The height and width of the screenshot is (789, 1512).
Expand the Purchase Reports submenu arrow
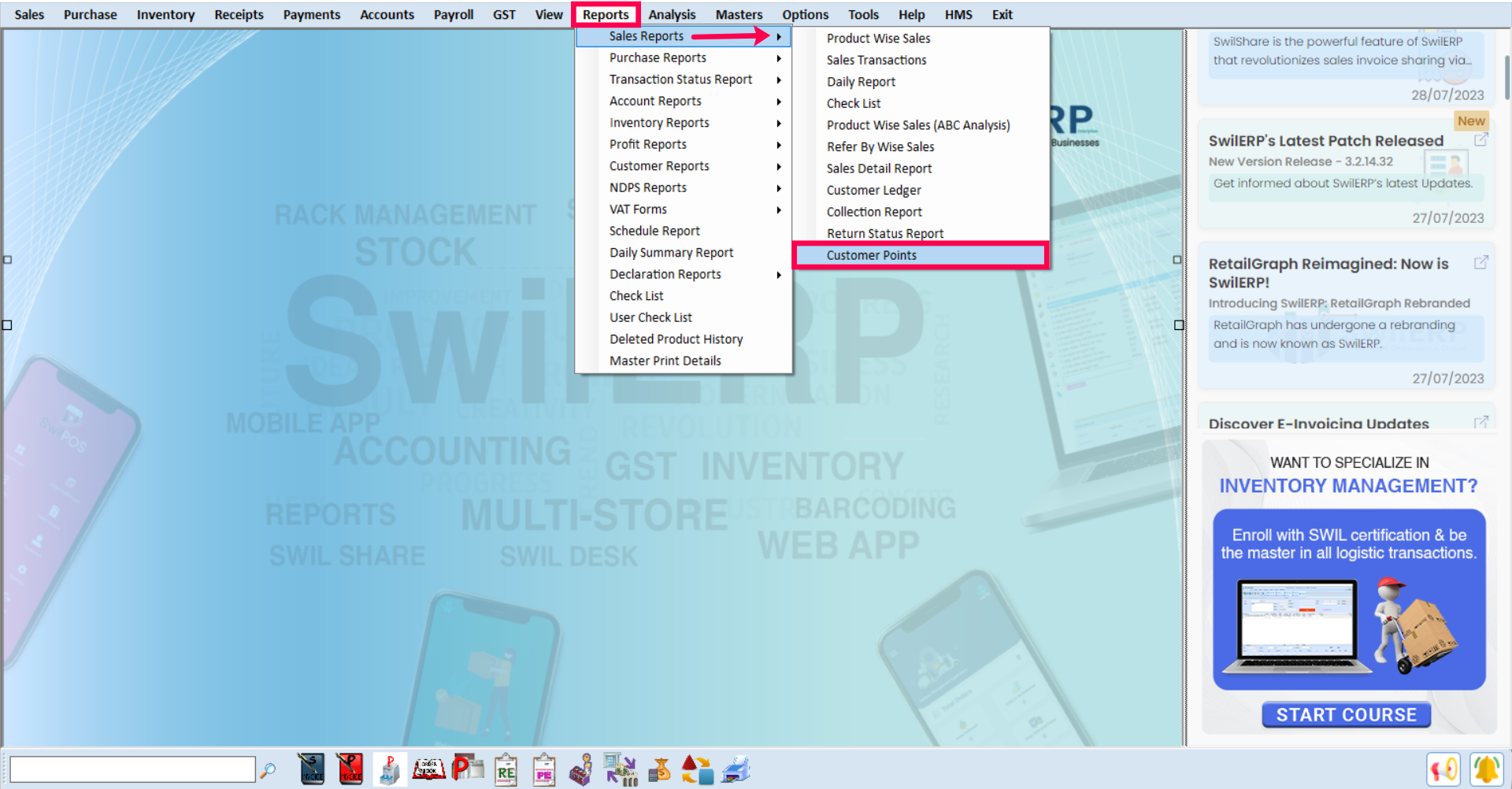point(779,58)
